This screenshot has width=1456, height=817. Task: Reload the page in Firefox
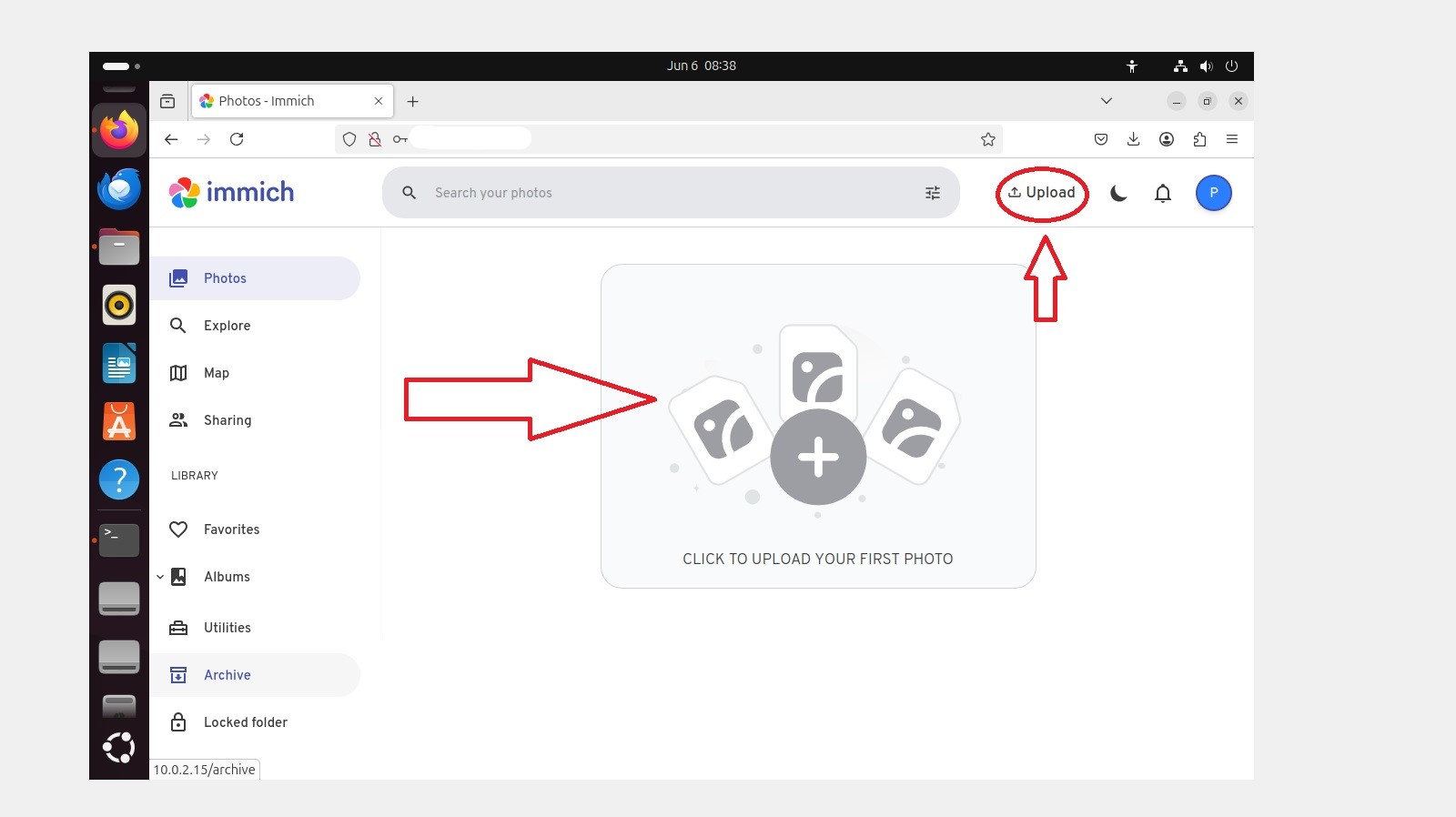click(x=237, y=139)
